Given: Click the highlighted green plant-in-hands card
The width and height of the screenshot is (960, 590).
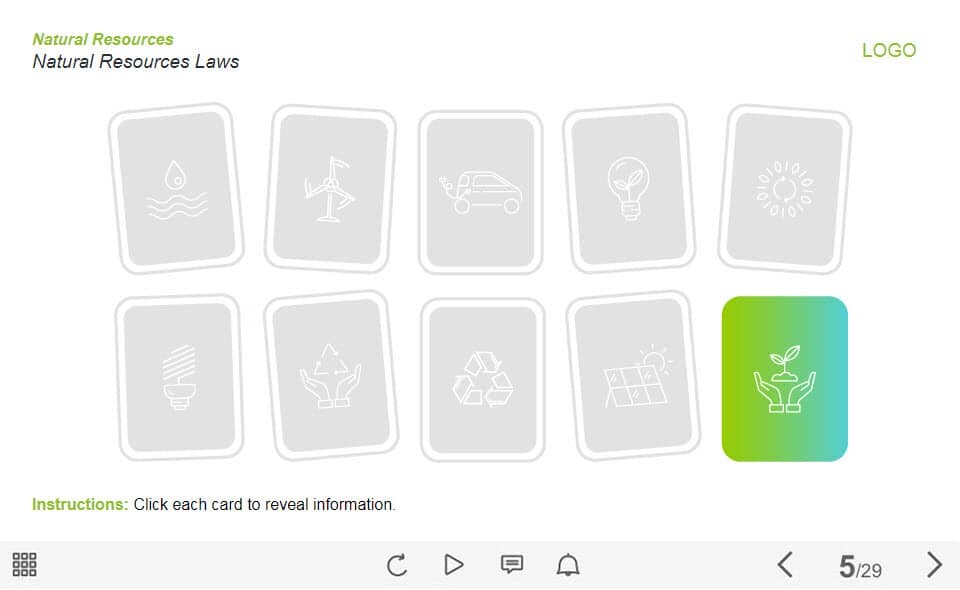Looking at the screenshot, I should (784, 379).
